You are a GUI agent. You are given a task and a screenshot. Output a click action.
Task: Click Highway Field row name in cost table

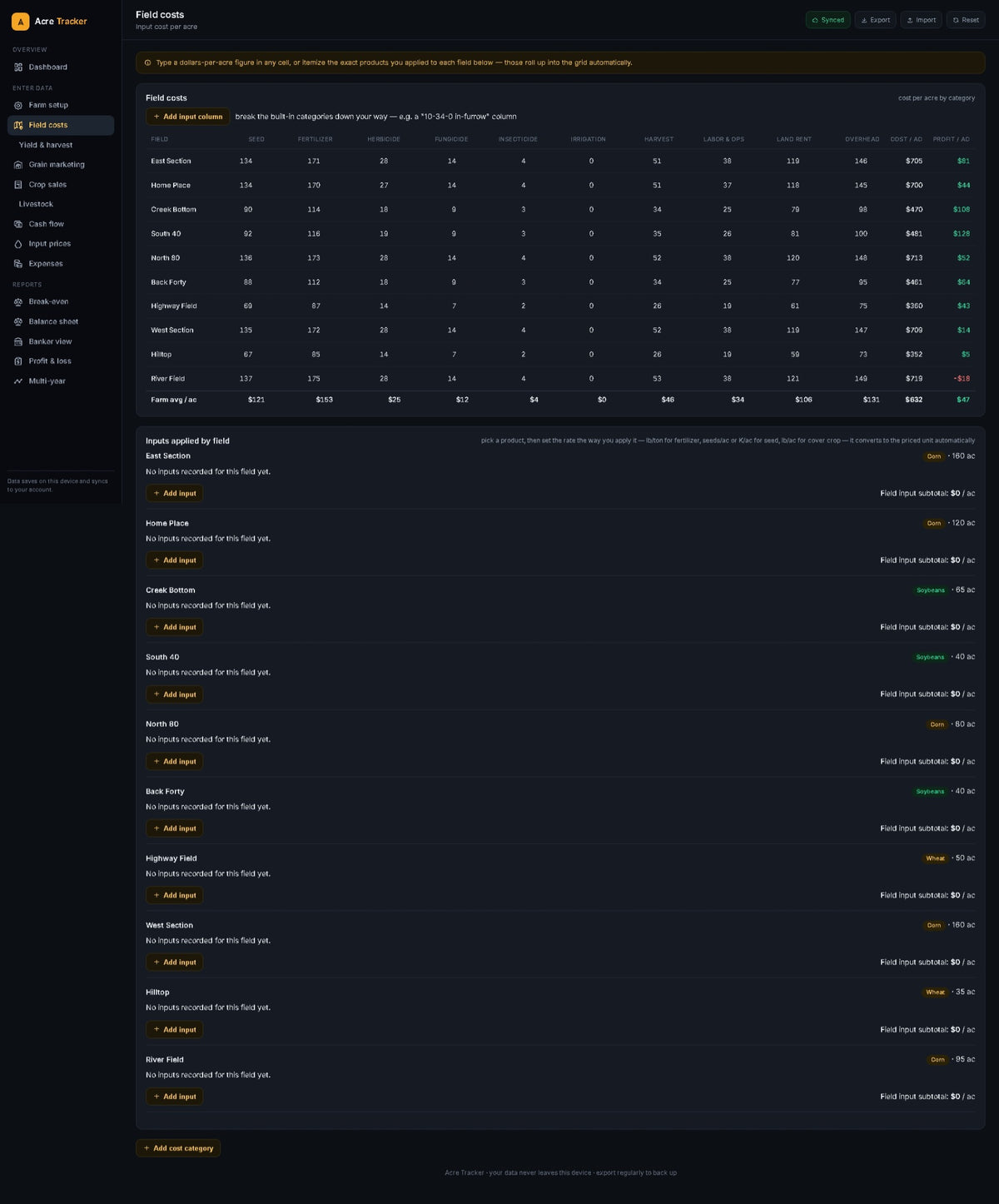[174, 306]
